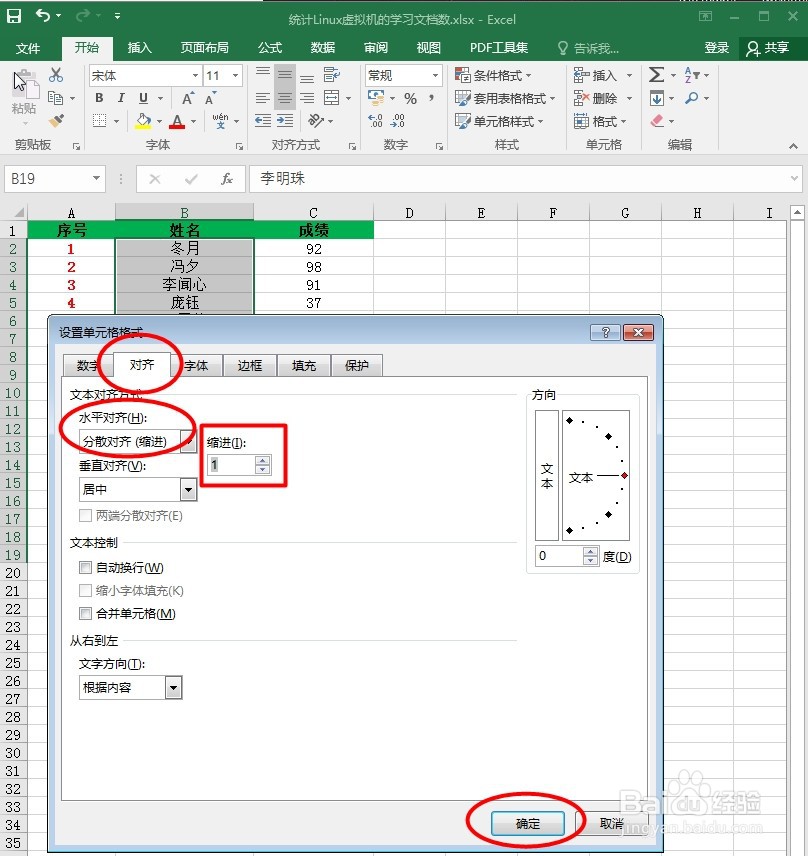Image resolution: width=808 pixels, height=856 pixels.
Task: Click the percent style icon
Action: 411,99
